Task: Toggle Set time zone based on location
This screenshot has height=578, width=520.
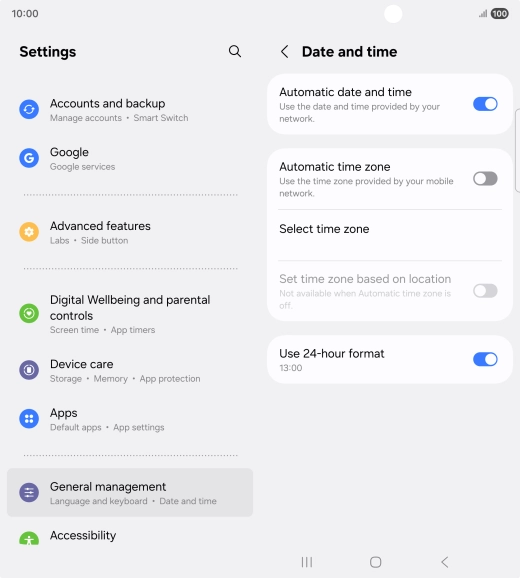Action: tap(485, 291)
